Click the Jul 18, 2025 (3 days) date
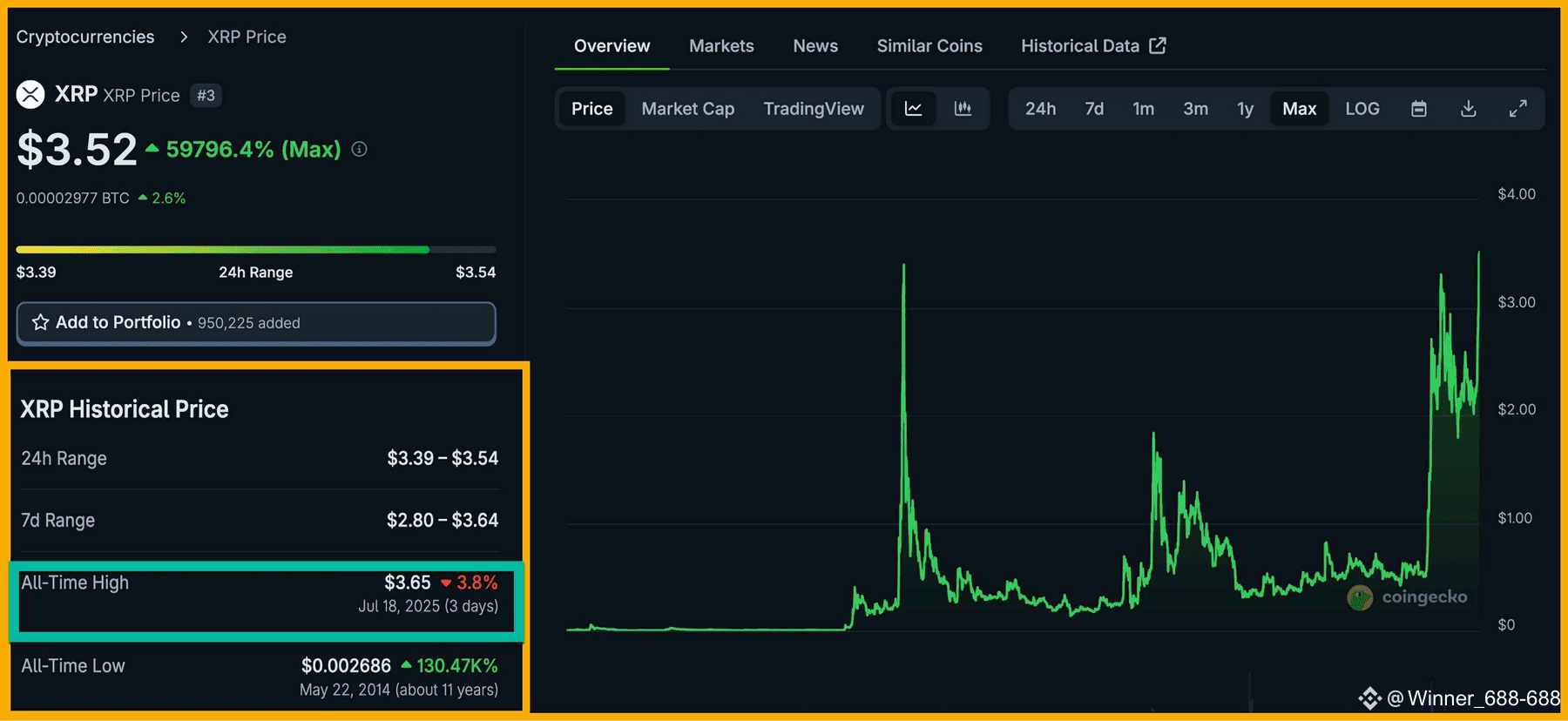 pos(429,606)
